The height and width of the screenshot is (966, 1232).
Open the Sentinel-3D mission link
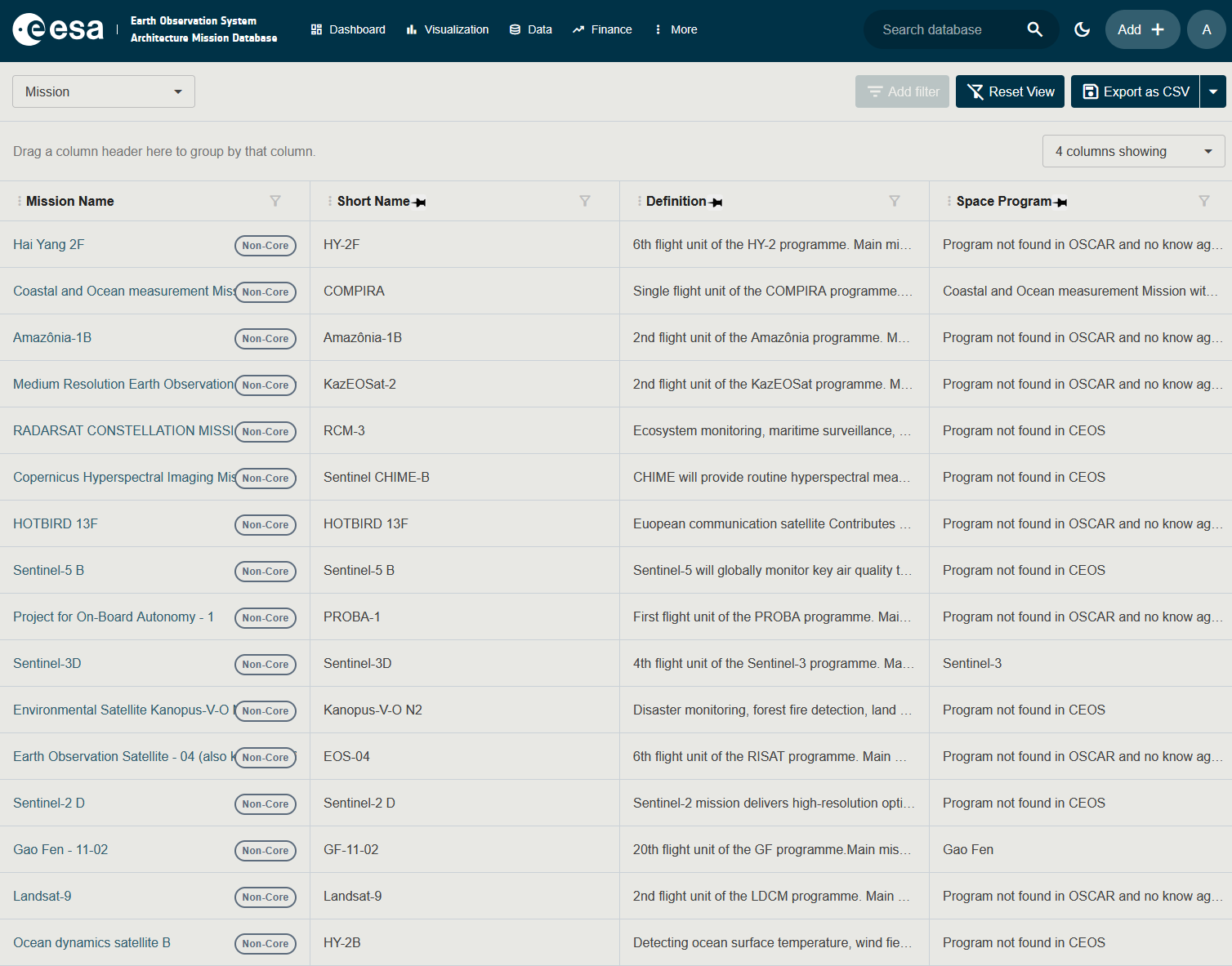(47, 663)
